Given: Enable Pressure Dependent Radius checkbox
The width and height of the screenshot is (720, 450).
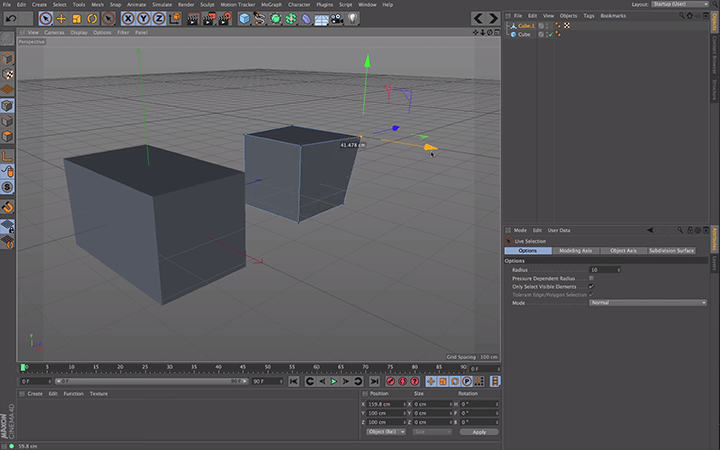Looking at the screenshot, I should point(591,278).
